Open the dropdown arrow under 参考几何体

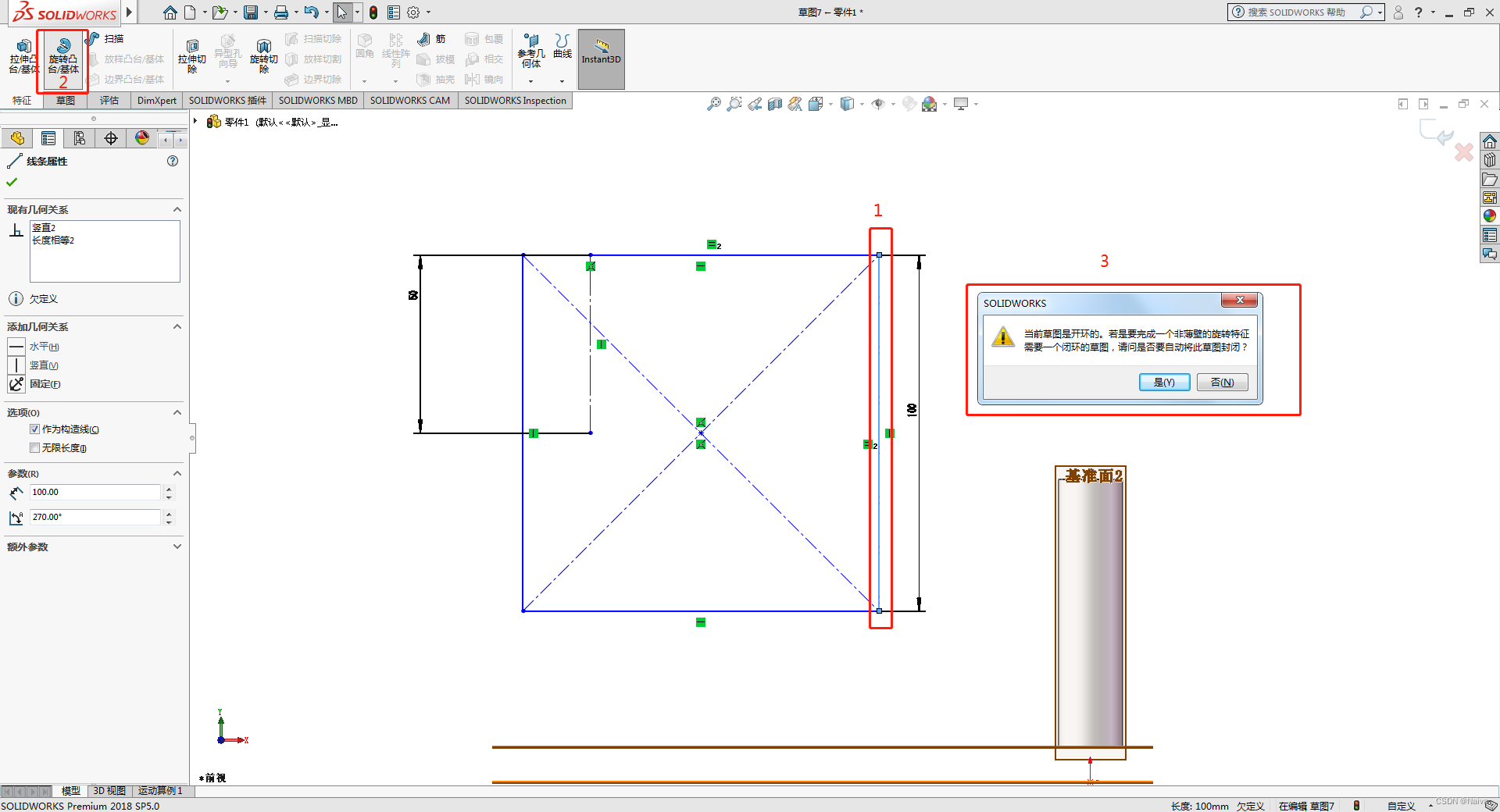[x=530, y=81]
